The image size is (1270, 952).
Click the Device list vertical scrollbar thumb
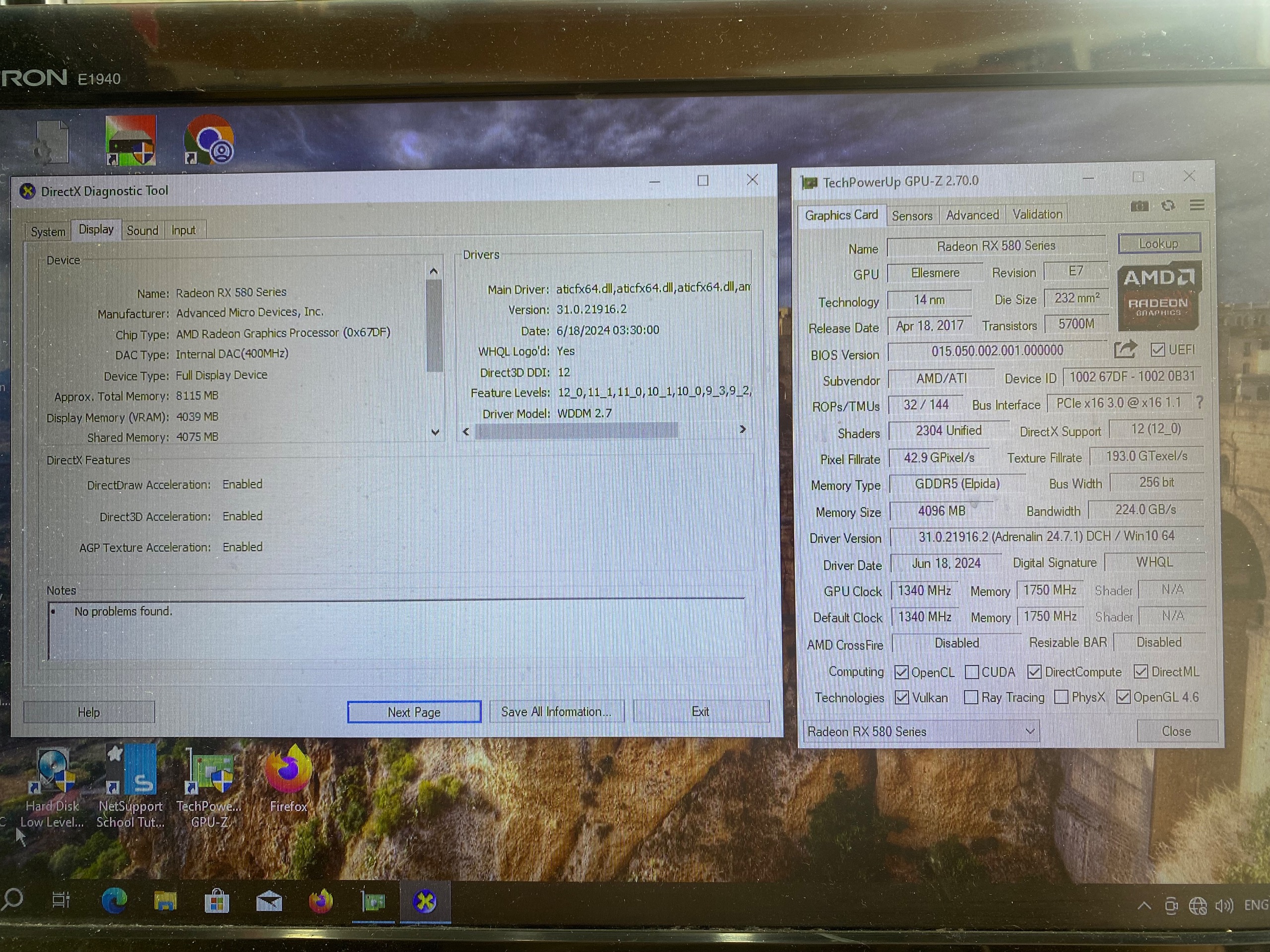coord(435,325)
